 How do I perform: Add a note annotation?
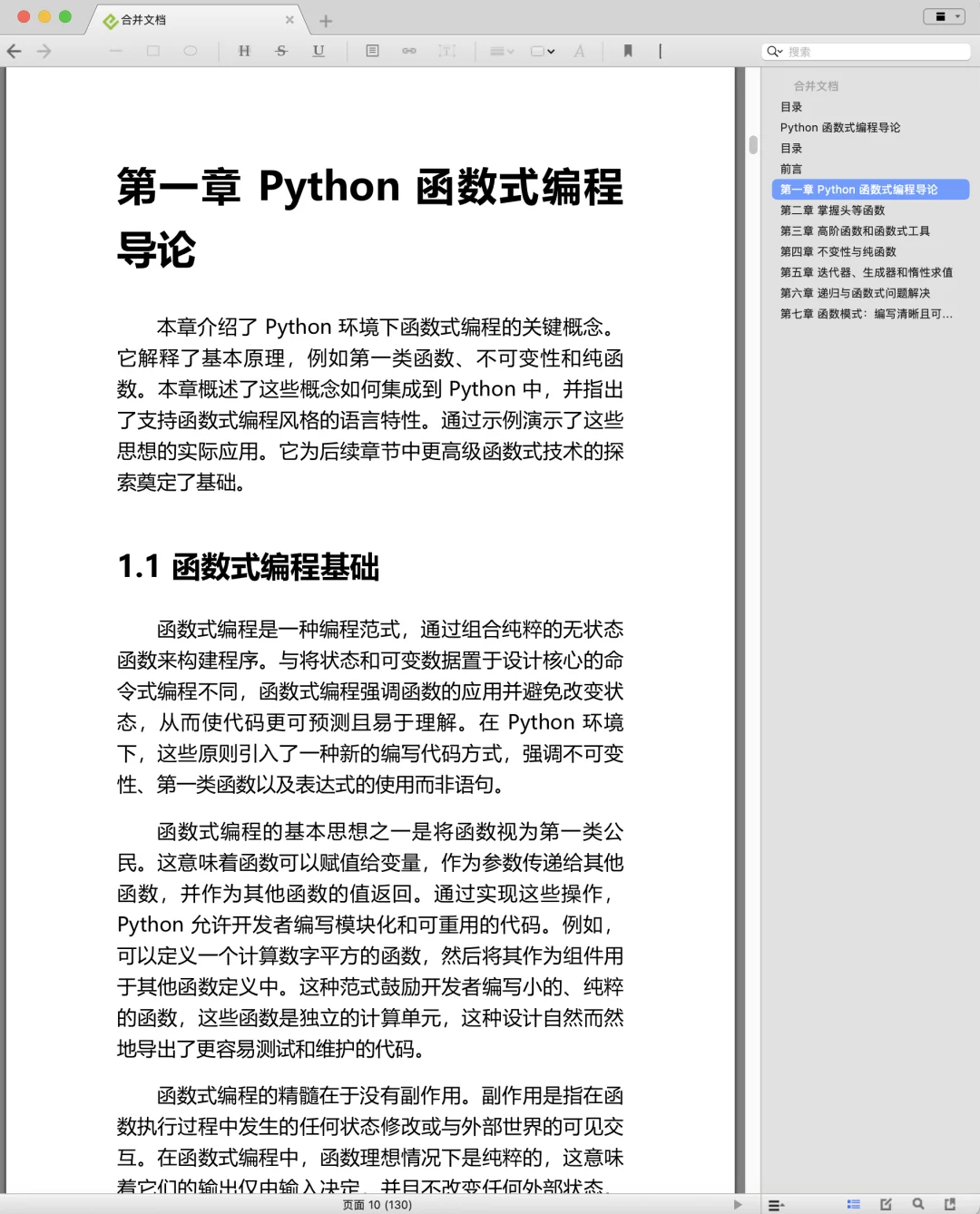(x=372, y=51)
